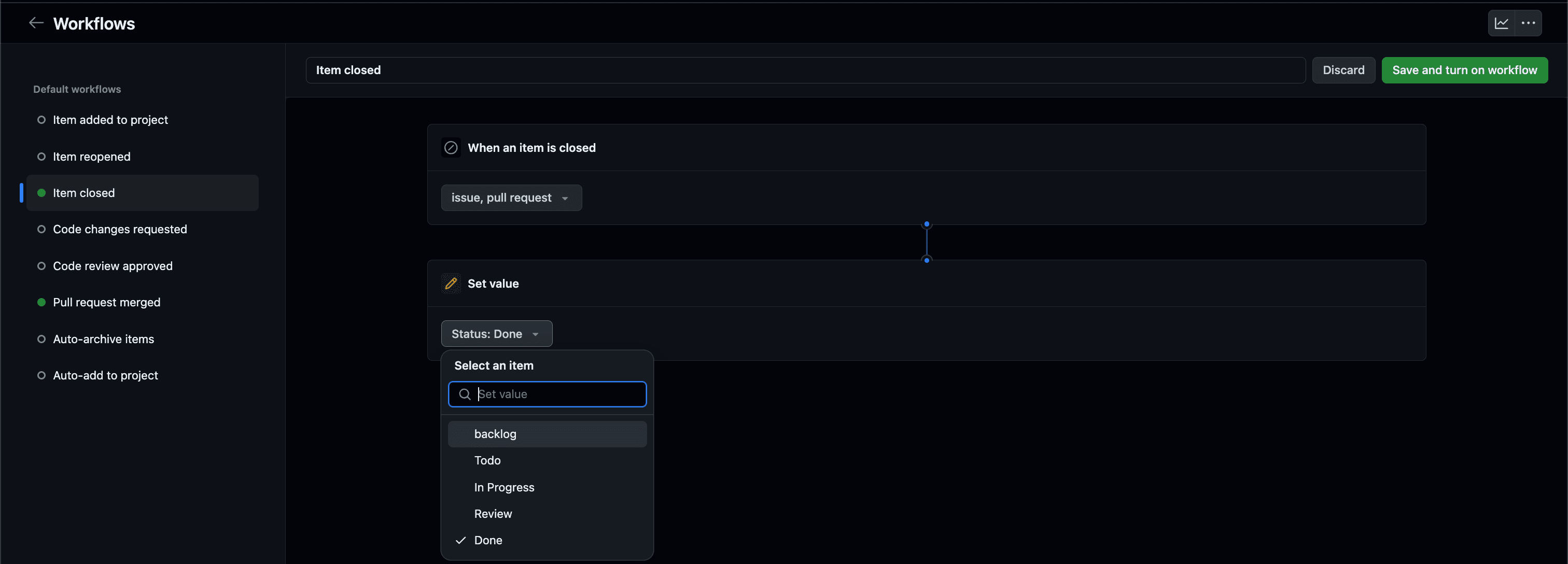Click the pencil edit icon in Set value
The image size is (1568, 564).
click(x=451, y=283)
